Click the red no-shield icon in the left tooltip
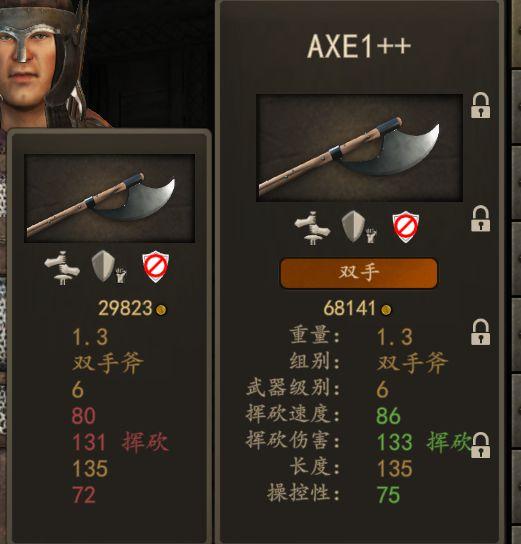Image resolution: width=521 pixels, height=544 pixels. point(155,266)
